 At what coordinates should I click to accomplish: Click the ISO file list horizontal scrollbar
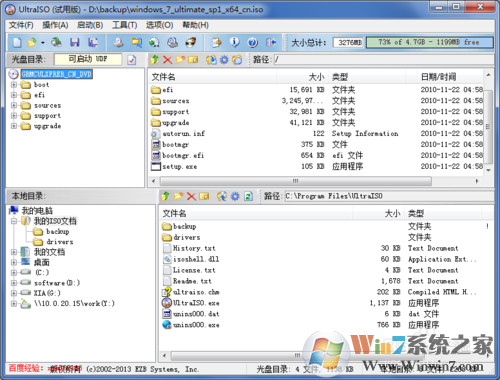(x=295, y=181)
